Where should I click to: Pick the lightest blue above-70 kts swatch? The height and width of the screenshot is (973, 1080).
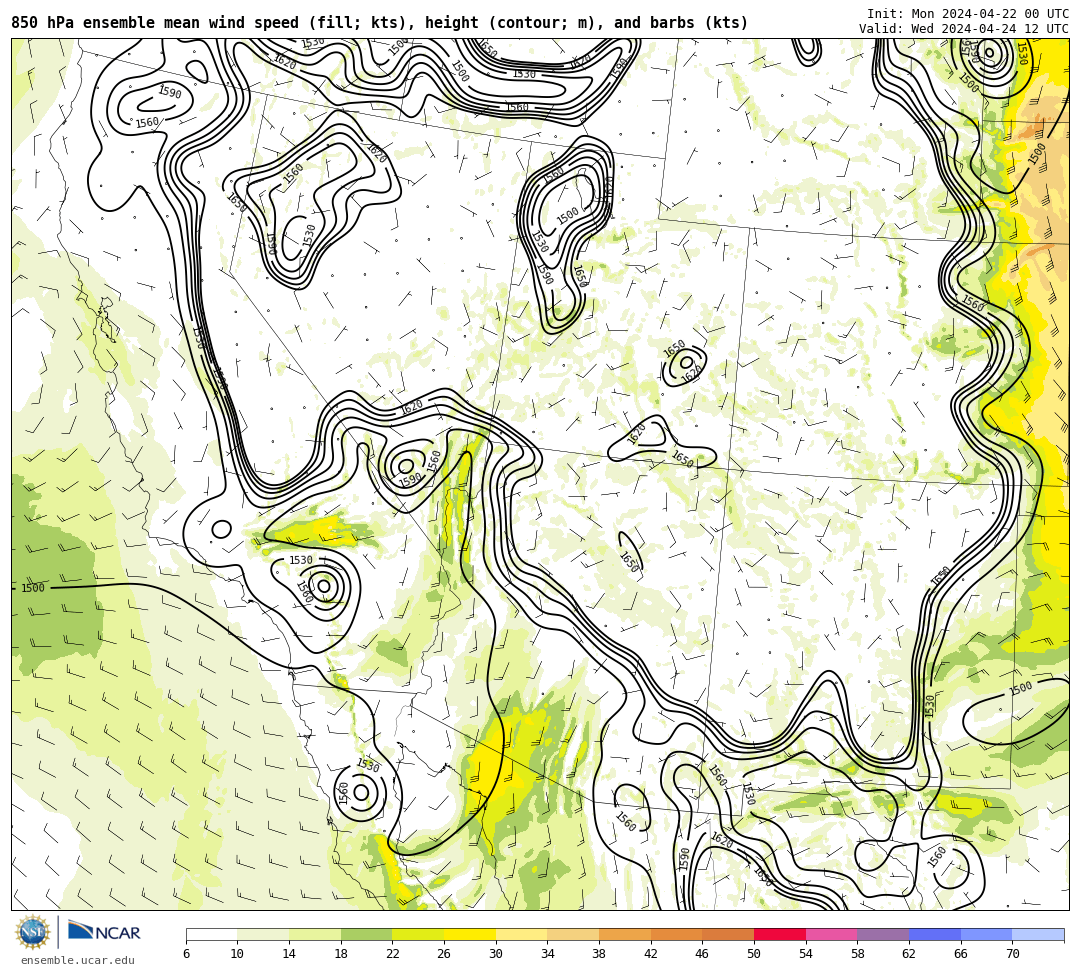pos(1038,934)
